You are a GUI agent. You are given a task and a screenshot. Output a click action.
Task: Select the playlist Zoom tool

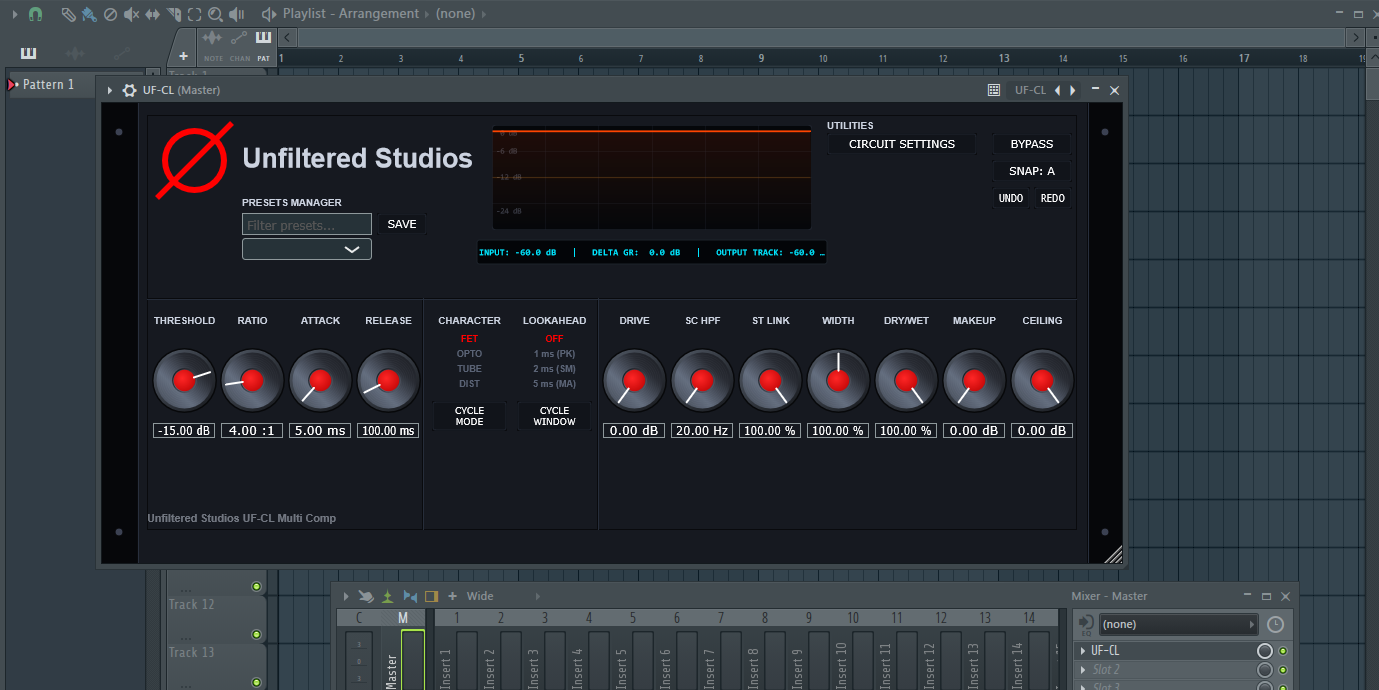point(215,14)
